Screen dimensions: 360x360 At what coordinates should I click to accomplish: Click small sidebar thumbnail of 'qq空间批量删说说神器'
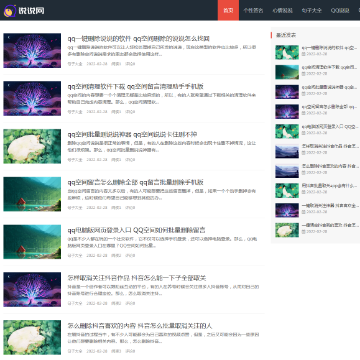(x=287, y=92)
